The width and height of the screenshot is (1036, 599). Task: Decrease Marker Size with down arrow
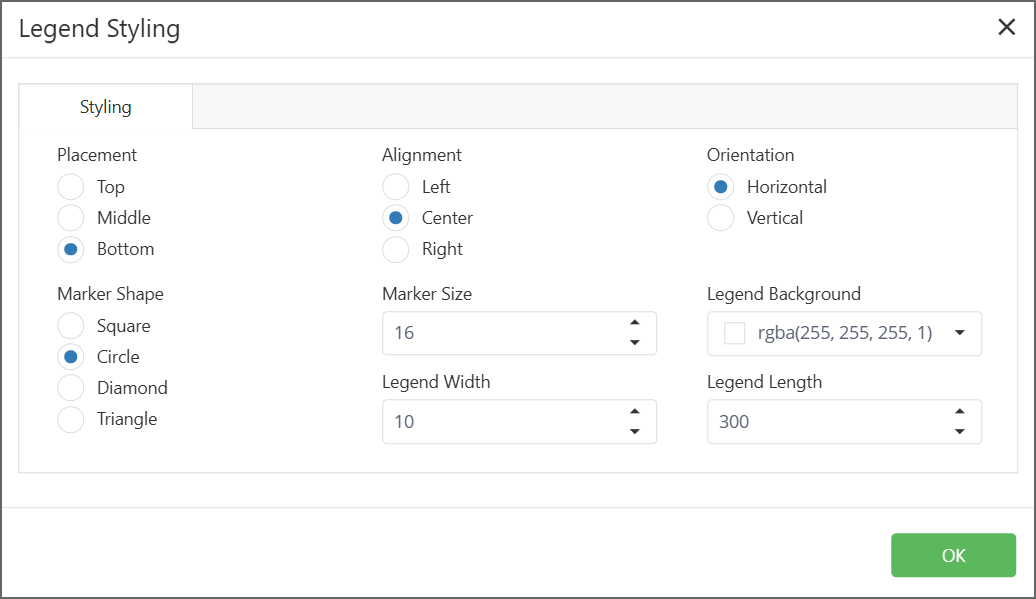(634, 342)
